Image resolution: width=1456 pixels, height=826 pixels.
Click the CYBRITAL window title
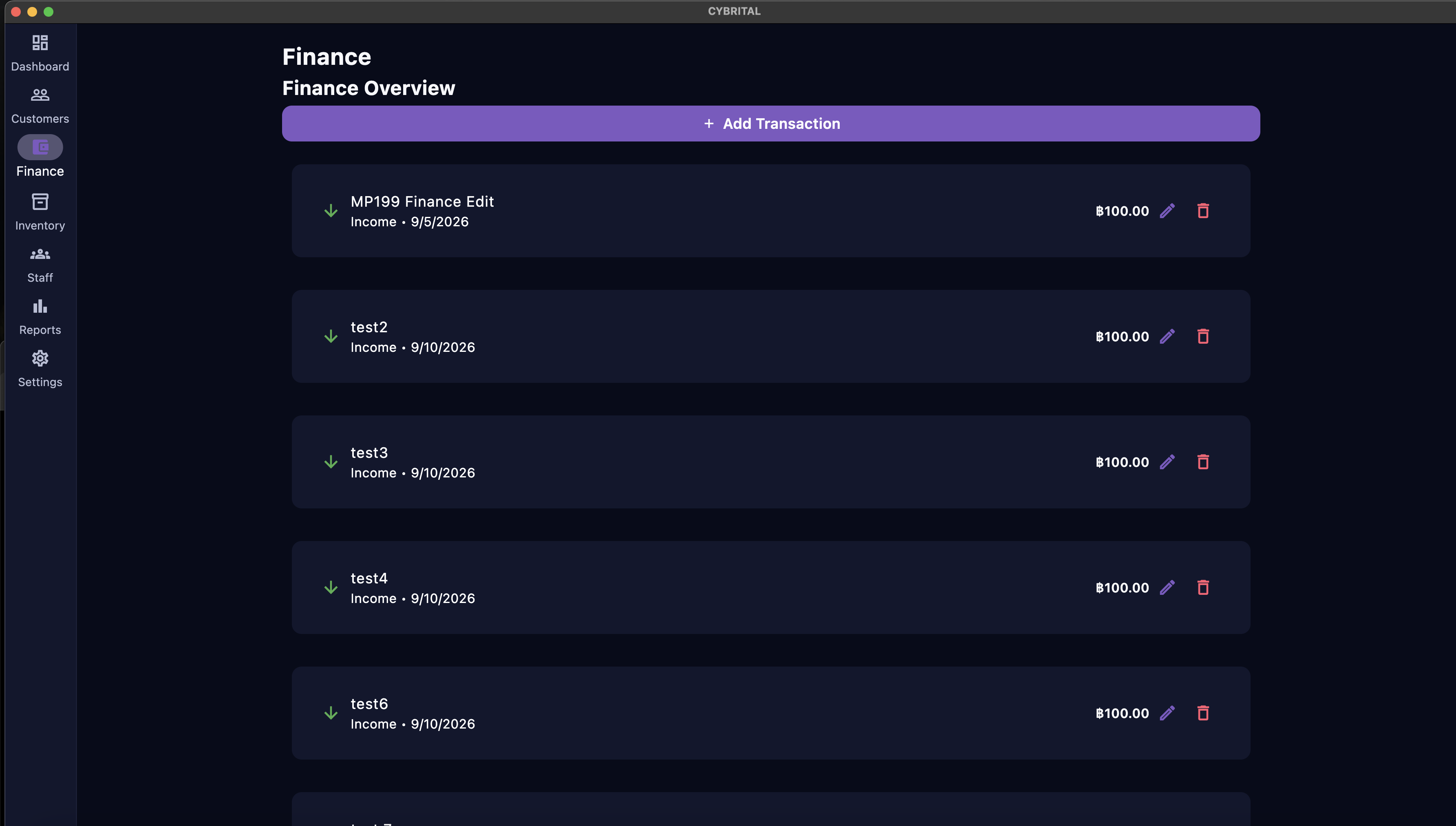(734, 11)
